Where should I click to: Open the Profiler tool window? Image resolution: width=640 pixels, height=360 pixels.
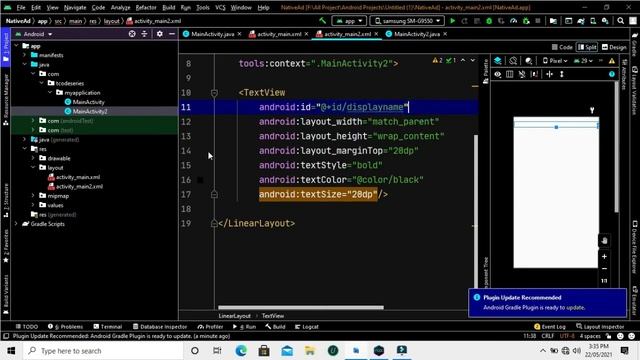(x=210, y=327)
